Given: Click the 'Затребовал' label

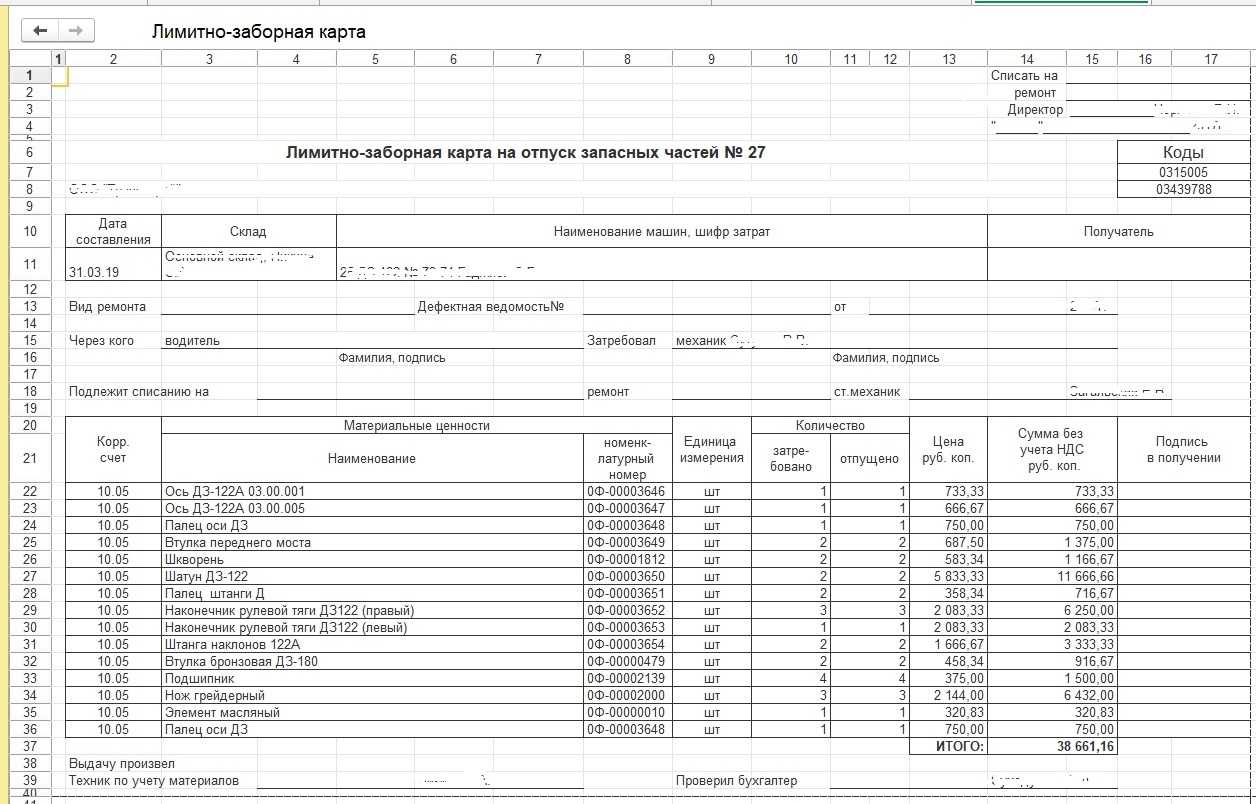Looking at the screenshot, I should click(x=621, y=340).
